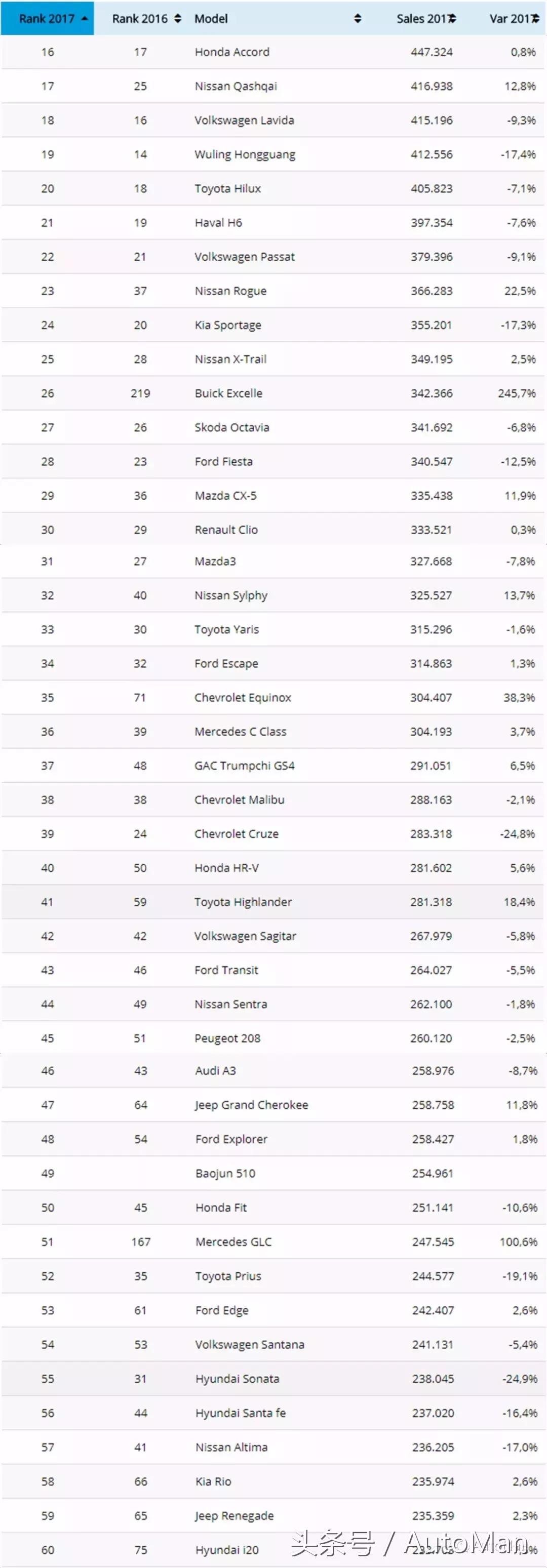Click the sort icon next to Model header
547x1568 pixels.
pyautogui.click(x=358, y=18)
